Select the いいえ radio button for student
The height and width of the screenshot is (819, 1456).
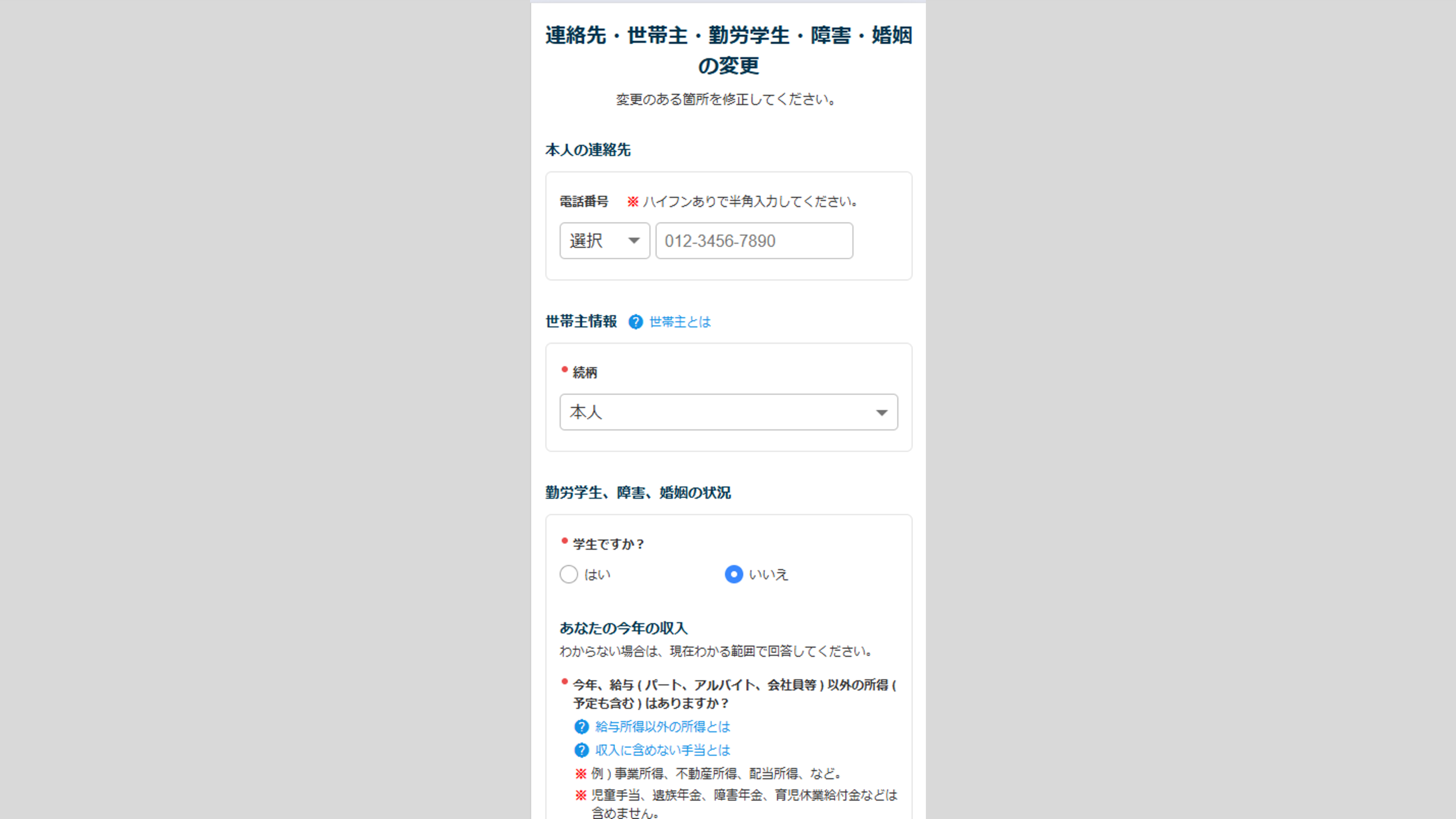[734, 574]
